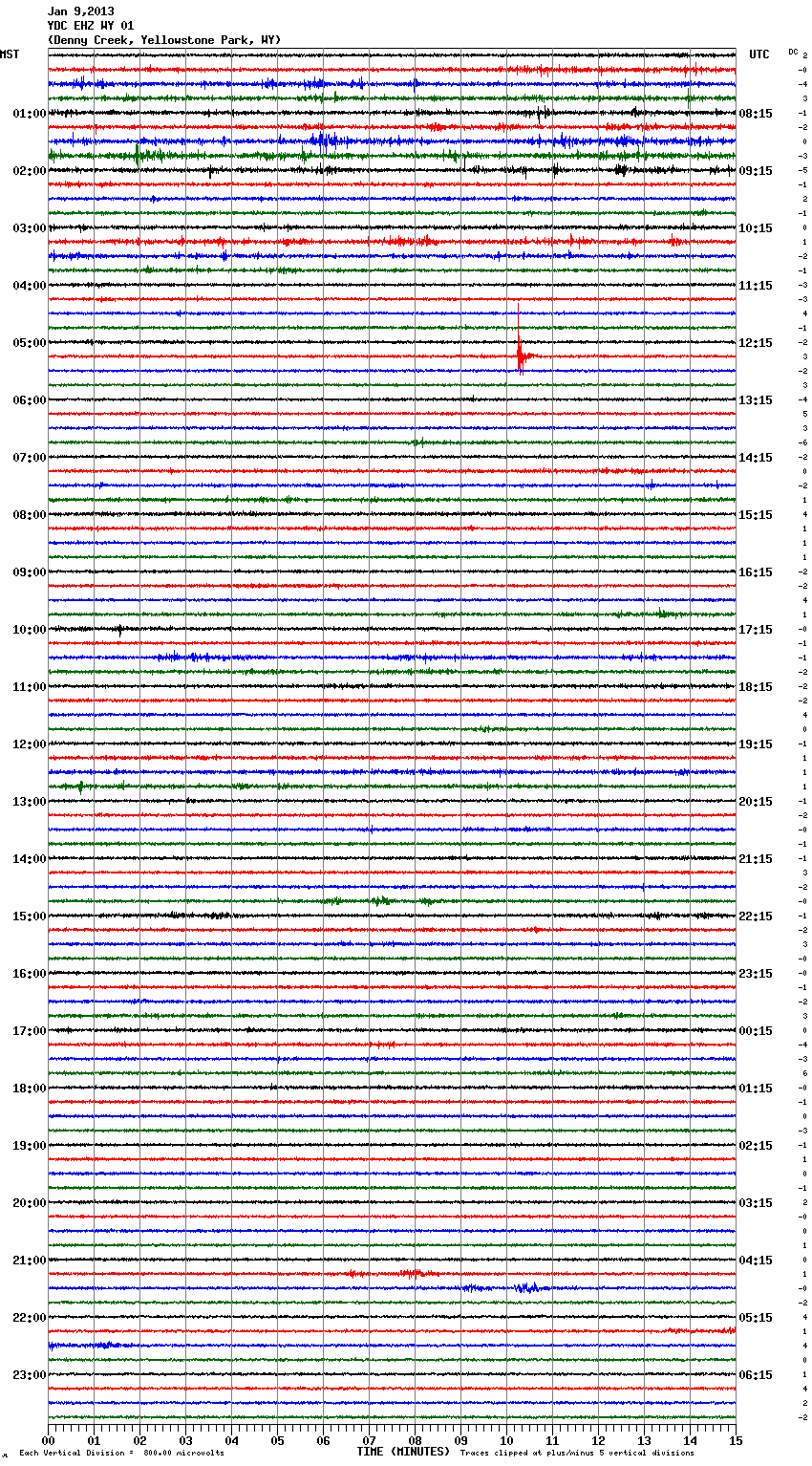
Task: Click the '21:15' UTC time label
Action: point(756,859)
